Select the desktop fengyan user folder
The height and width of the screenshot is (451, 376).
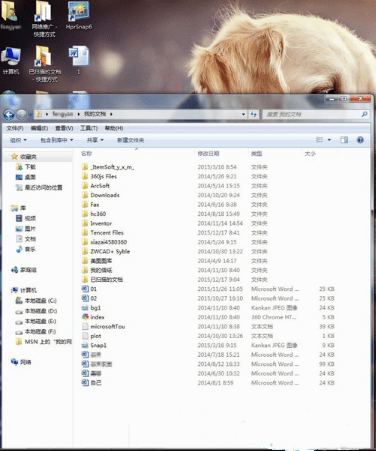[x=10, y=15]
